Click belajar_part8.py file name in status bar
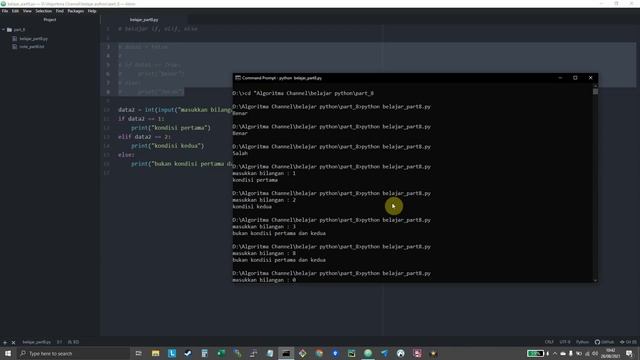640x360 pixels. pos(36,342)
